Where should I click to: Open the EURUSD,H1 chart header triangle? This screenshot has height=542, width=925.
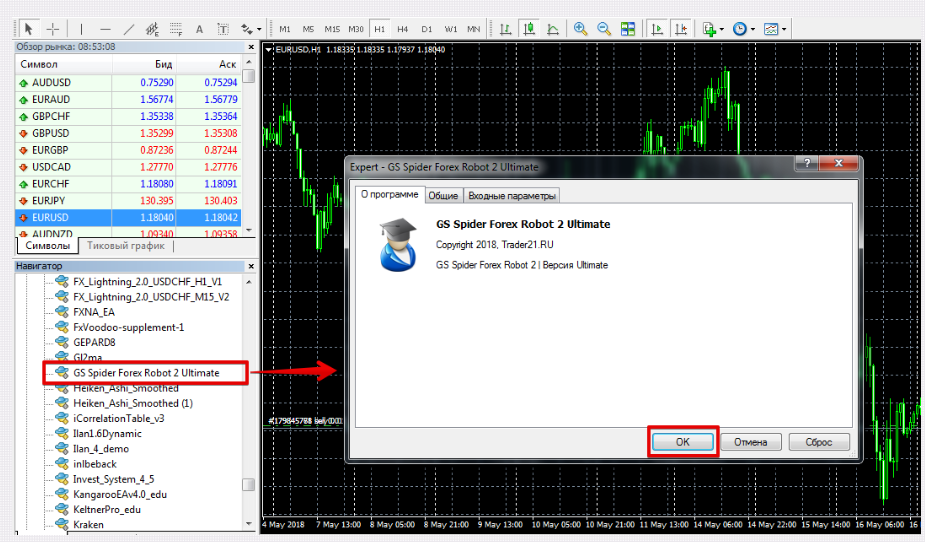pyautogui.click(x=269, y=50)
